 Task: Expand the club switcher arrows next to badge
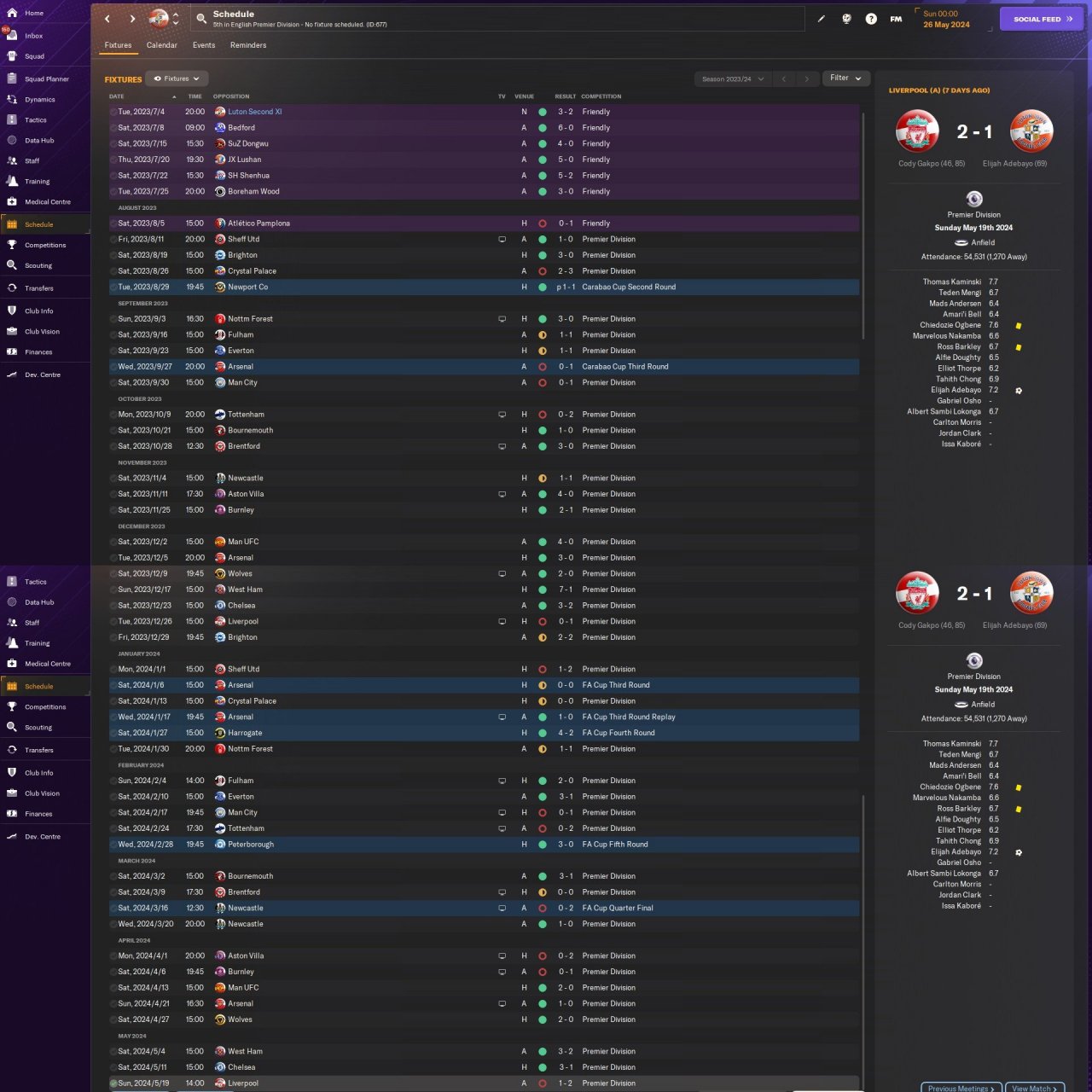[176, 19]
